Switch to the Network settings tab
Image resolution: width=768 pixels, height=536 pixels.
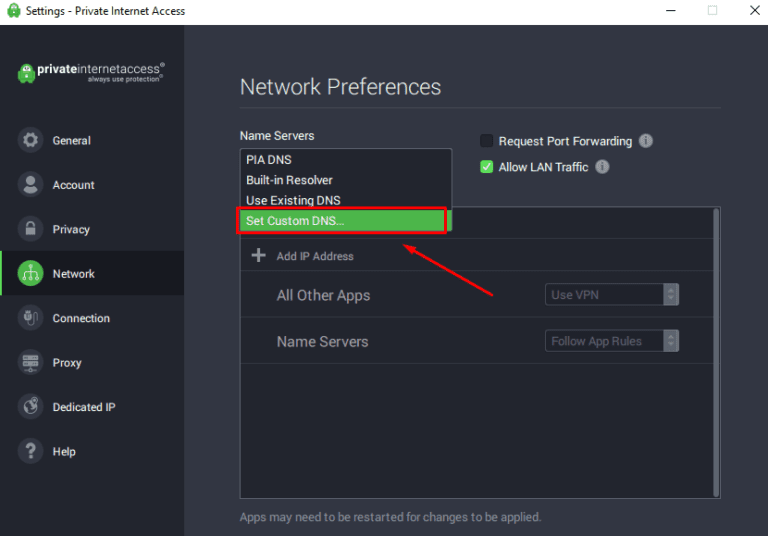click(x=73, y=274)
